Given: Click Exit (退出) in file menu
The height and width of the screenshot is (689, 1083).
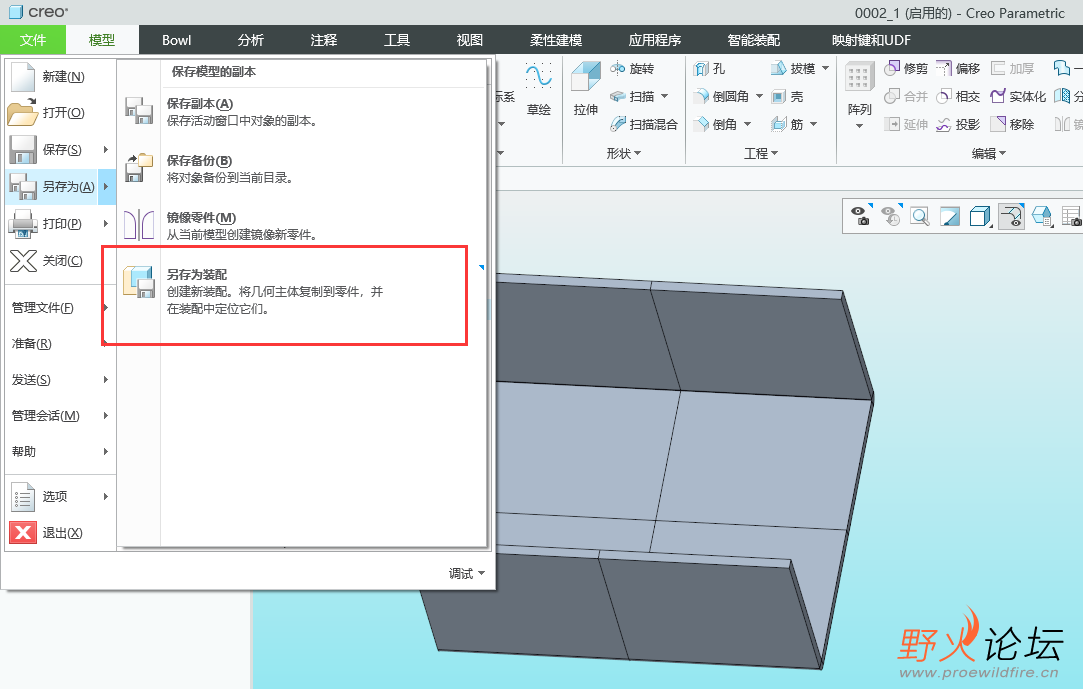Looking at the screenshot, I should 60,532.
